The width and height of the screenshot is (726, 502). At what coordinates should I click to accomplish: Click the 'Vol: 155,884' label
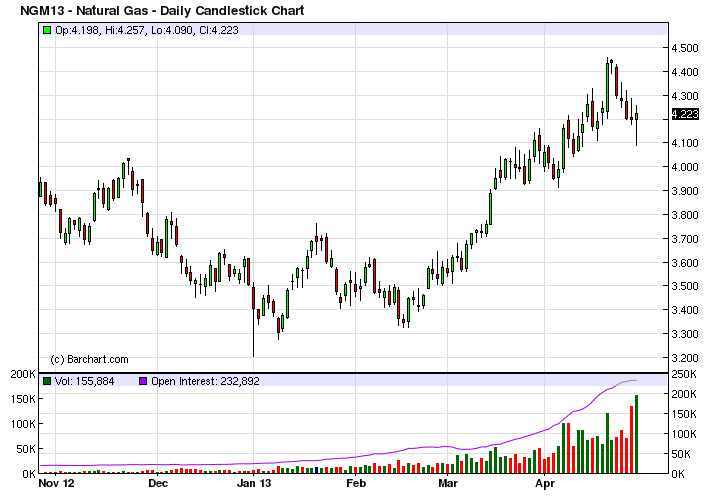(84, 381)
